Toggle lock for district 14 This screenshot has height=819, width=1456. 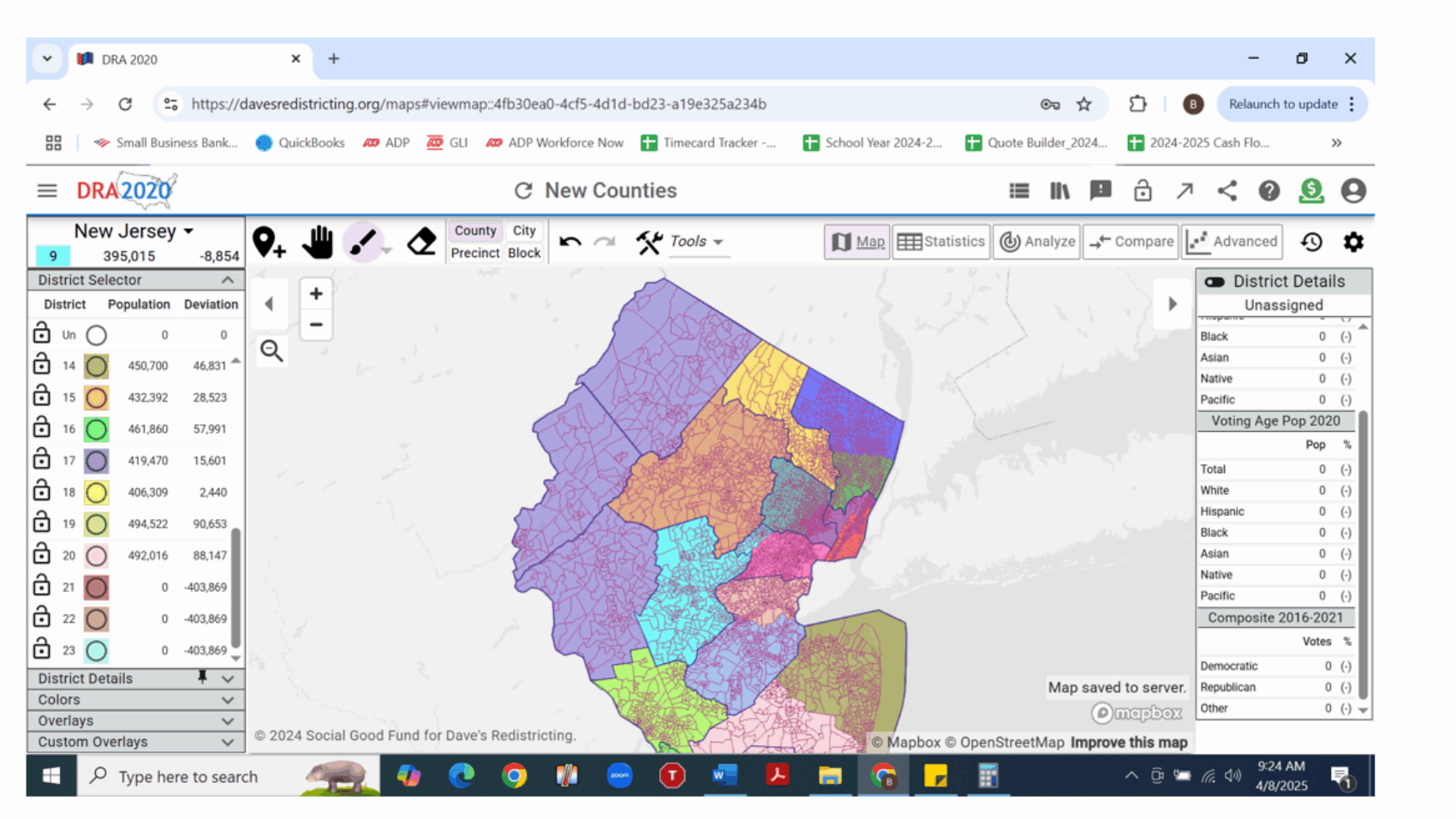coord(41,364)
